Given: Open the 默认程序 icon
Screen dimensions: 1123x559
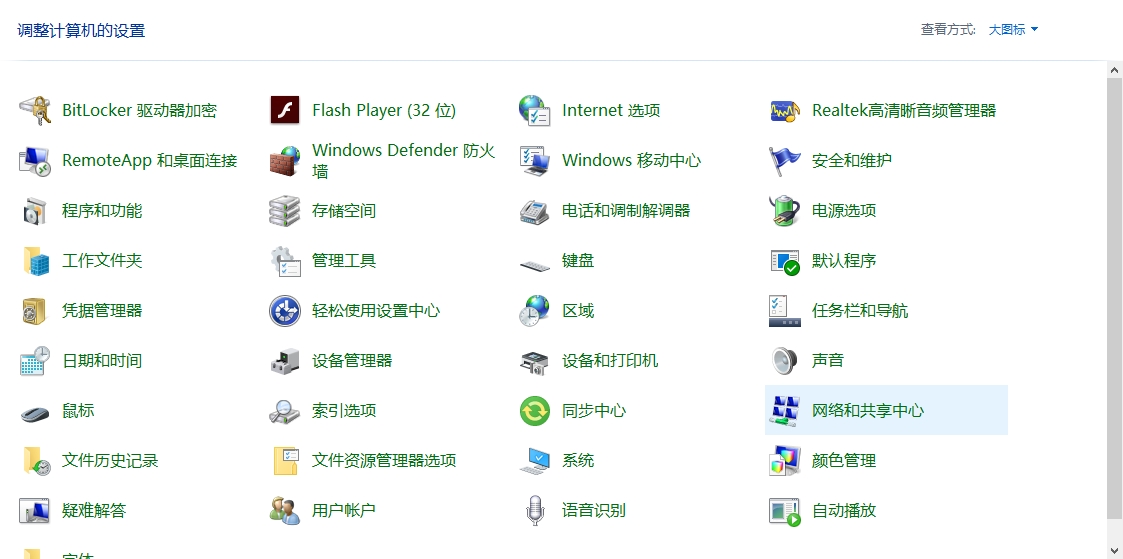Looking at the screenshot, I should tap(784, 261).
